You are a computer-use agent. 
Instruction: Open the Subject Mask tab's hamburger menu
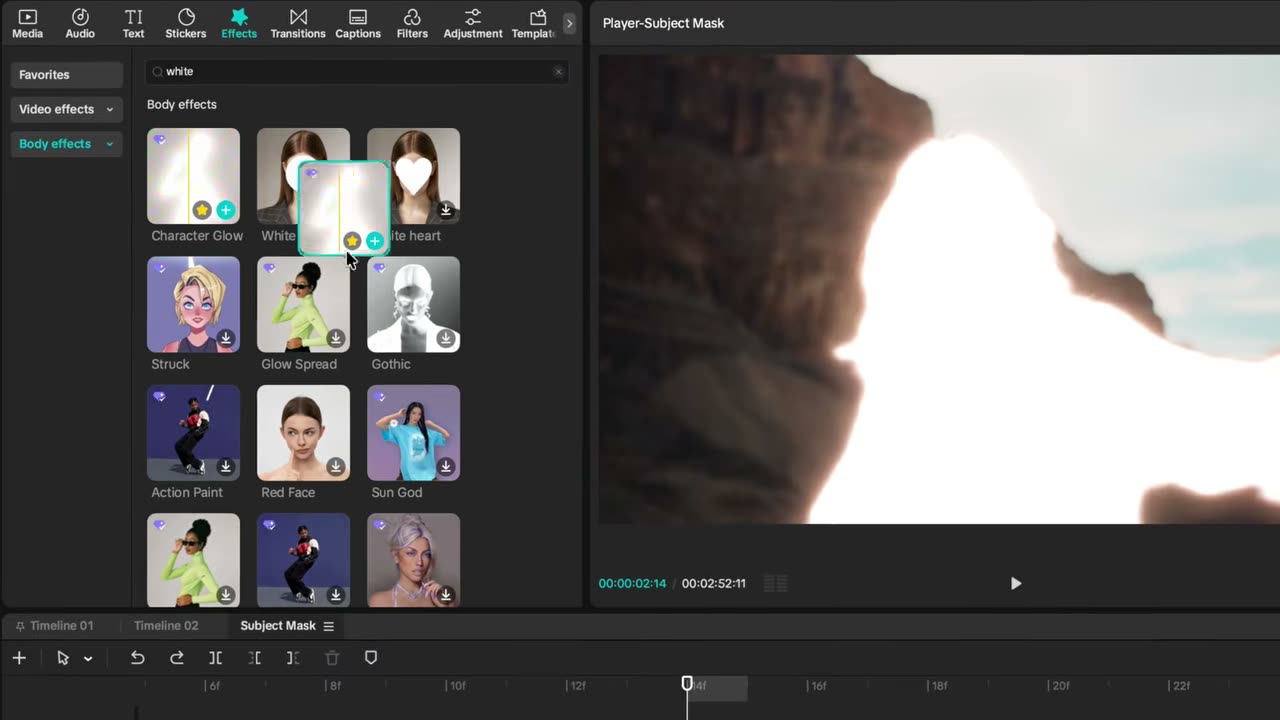328,626
